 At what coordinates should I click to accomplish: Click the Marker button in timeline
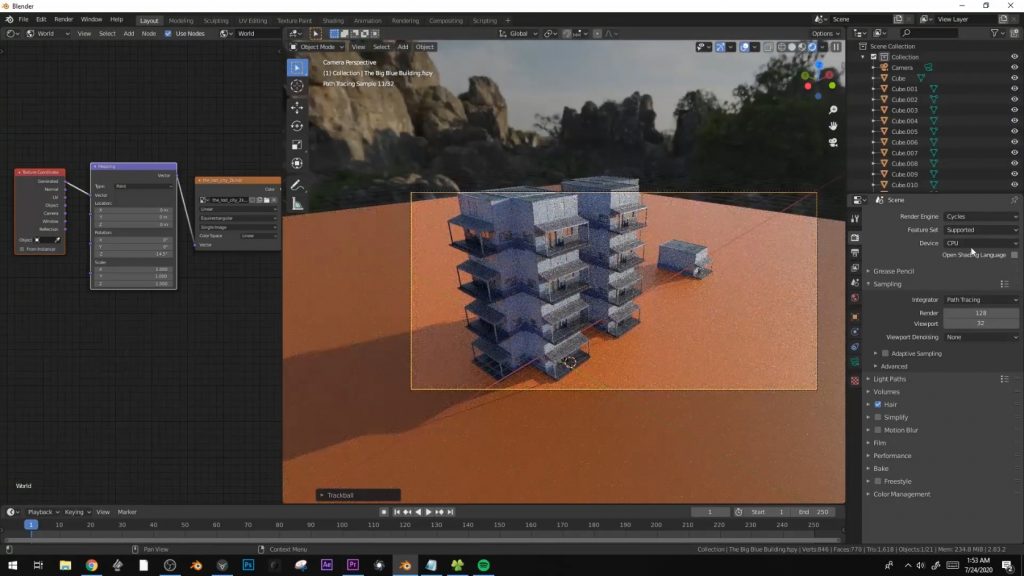[x=127, y=512]
